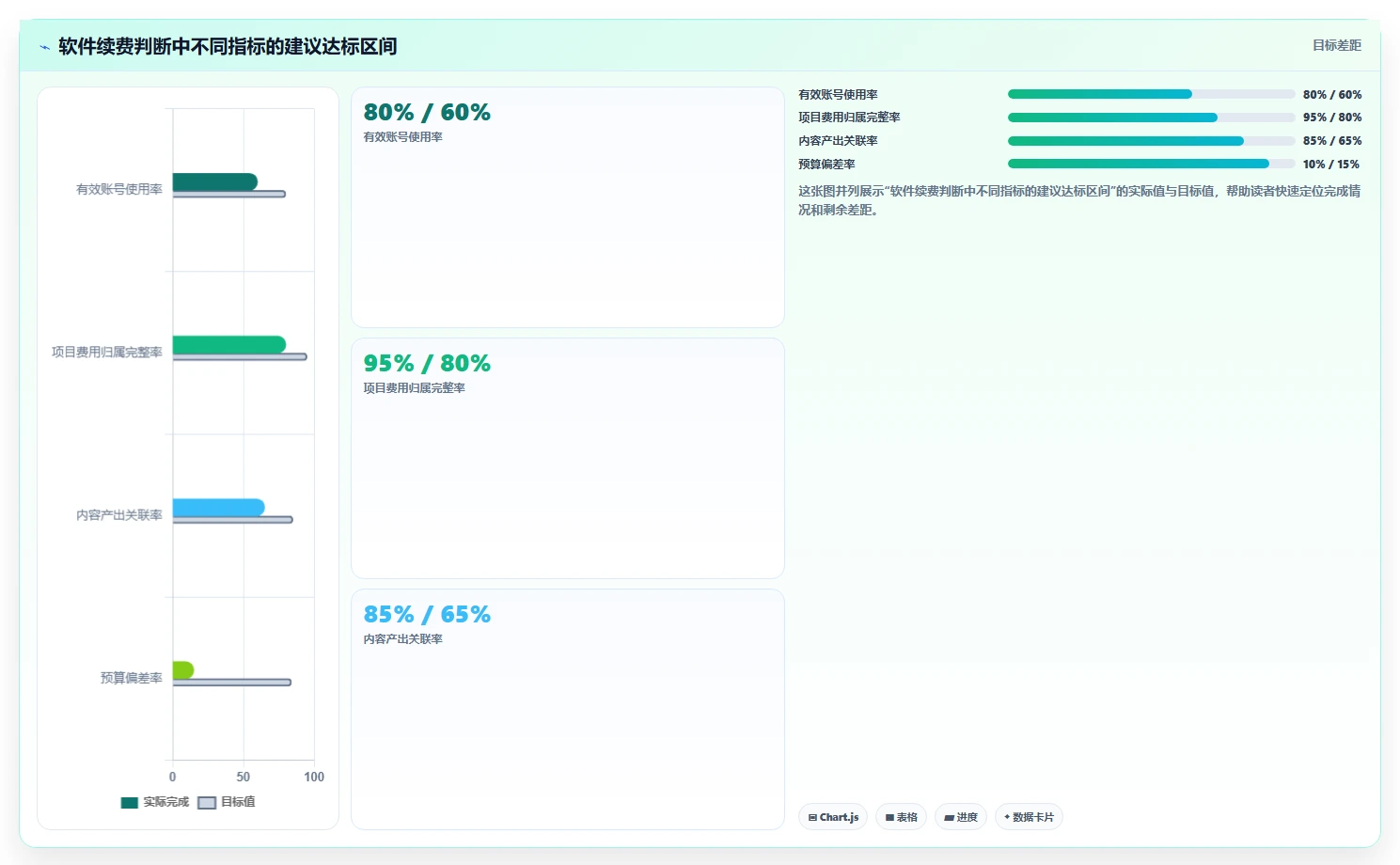Click the 项目费用归属完整率 axis label in the chart
This screenshot has height=865, width=1400.
pos(106,352)
